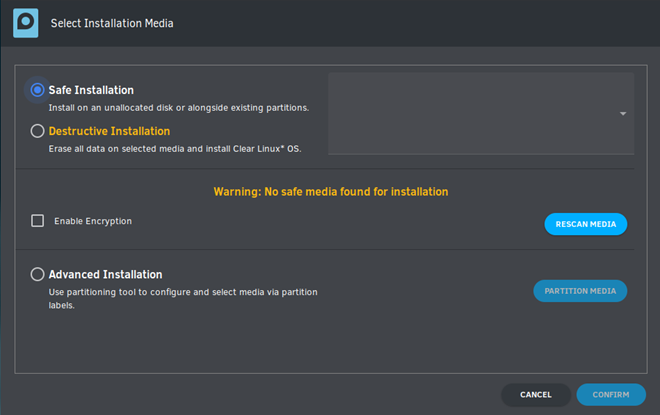This screenshot has width=660, height=415.
Task: Choose the Destructive Installation radio button
Action: pyautogui.click(x=37, y=131)
